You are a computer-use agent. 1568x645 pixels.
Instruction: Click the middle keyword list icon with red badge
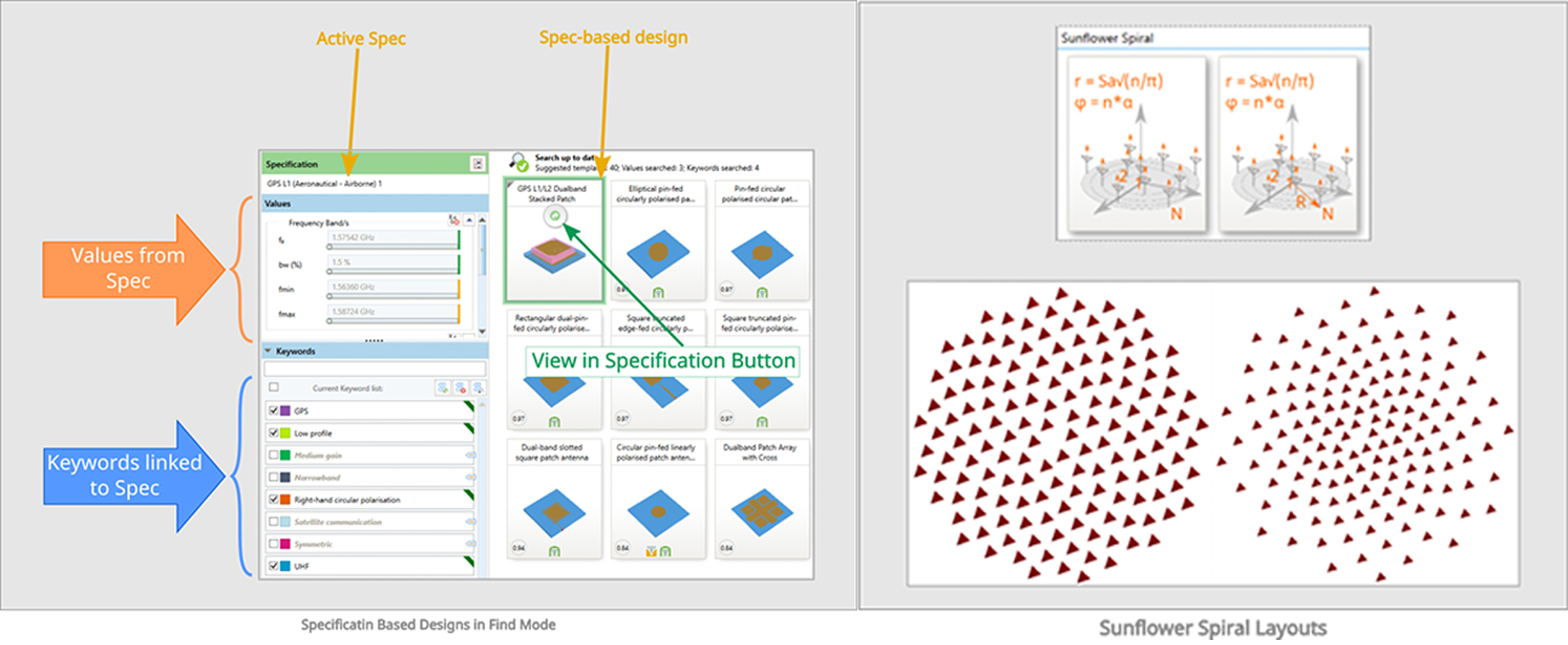[460, 388]
